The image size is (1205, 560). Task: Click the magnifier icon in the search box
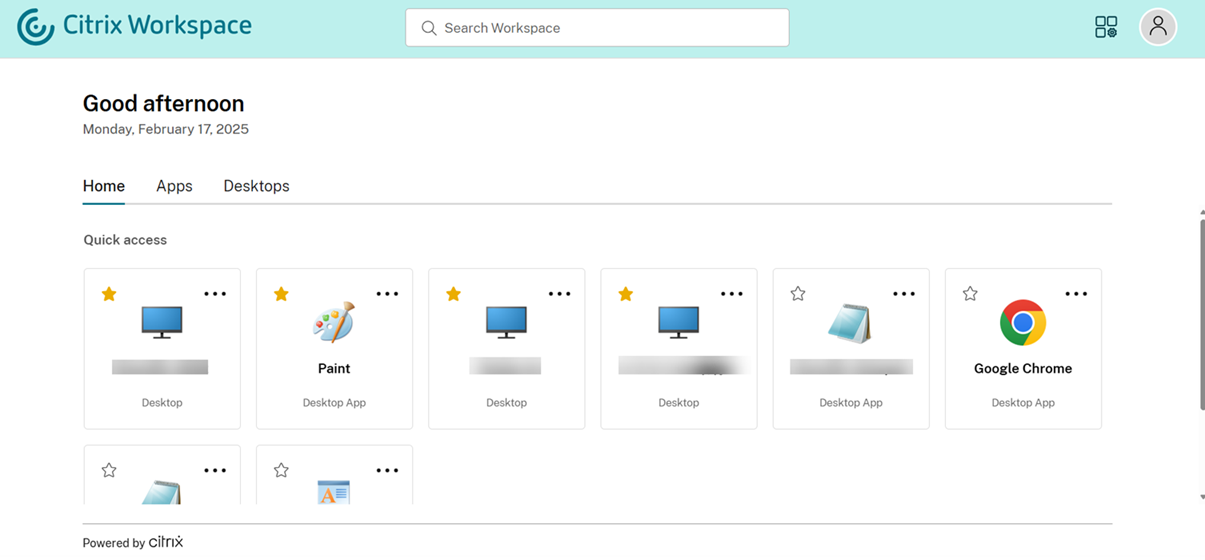(x=429, y=28)
